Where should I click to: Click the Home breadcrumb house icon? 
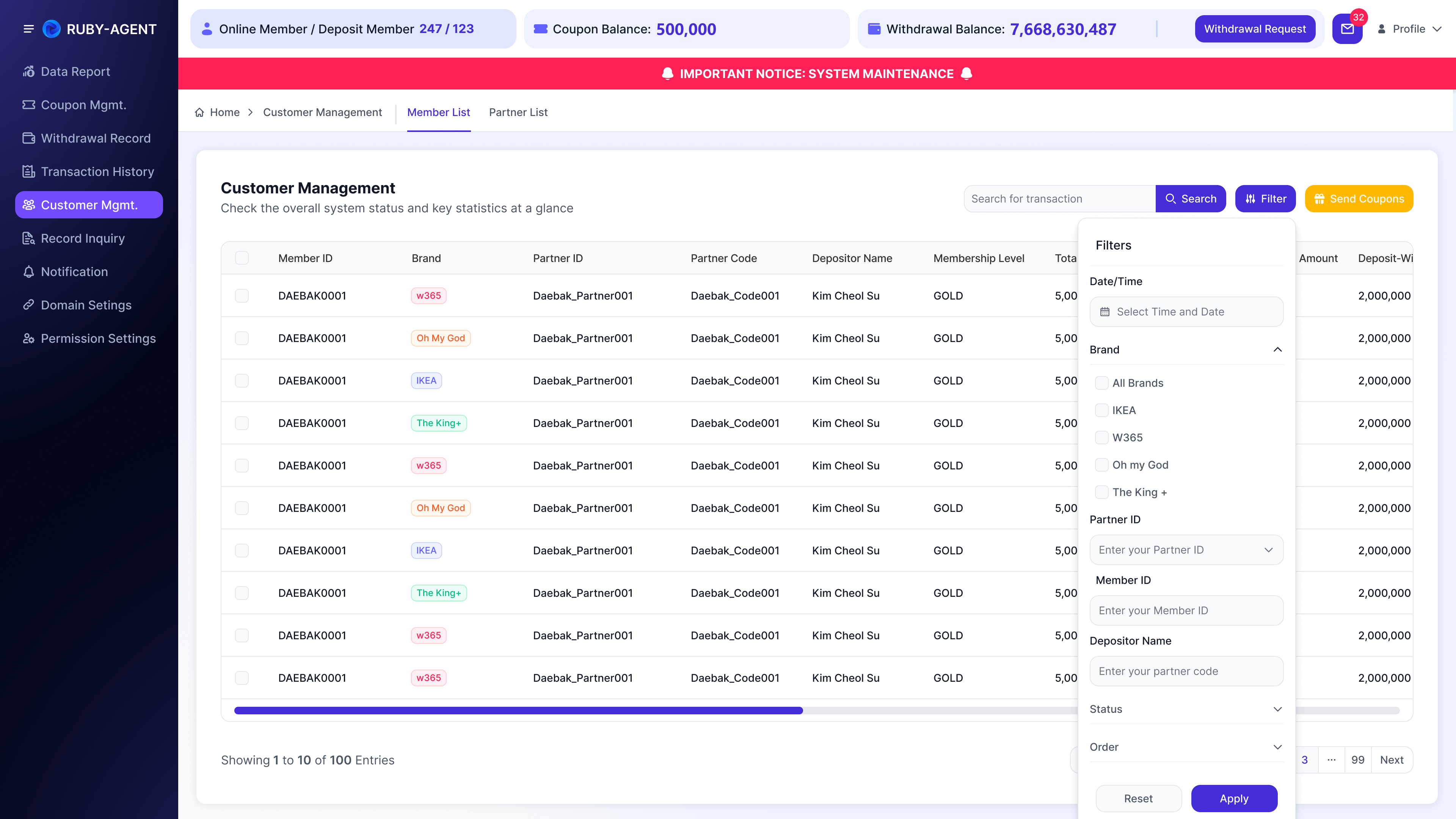click(199, 113)
